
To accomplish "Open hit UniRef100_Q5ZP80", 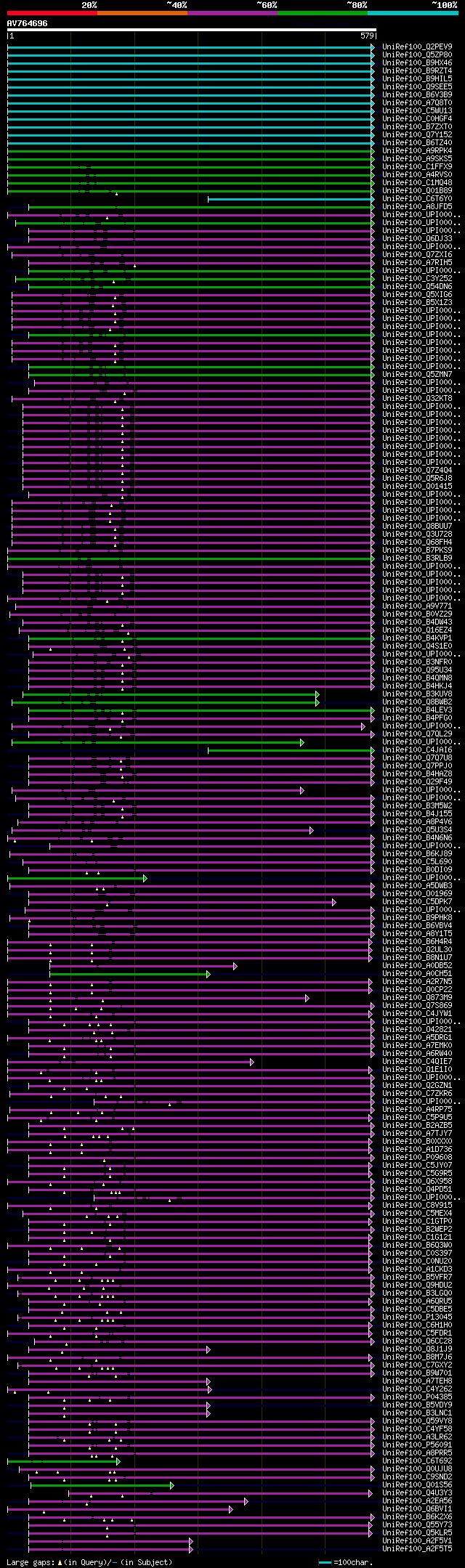I will 417,54.
